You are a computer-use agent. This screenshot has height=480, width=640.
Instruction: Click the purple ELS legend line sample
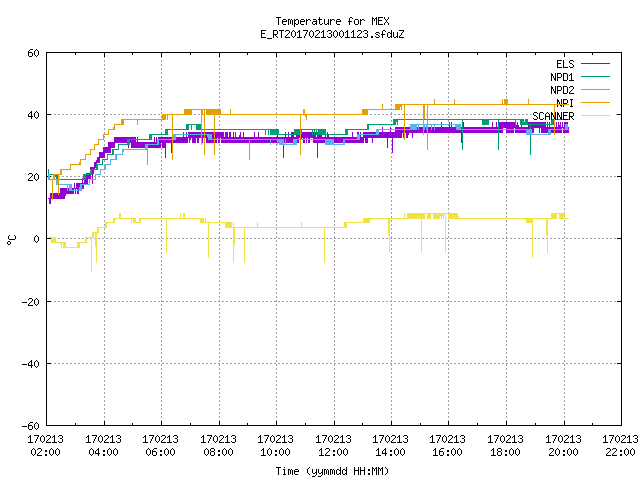pos(595,64)
